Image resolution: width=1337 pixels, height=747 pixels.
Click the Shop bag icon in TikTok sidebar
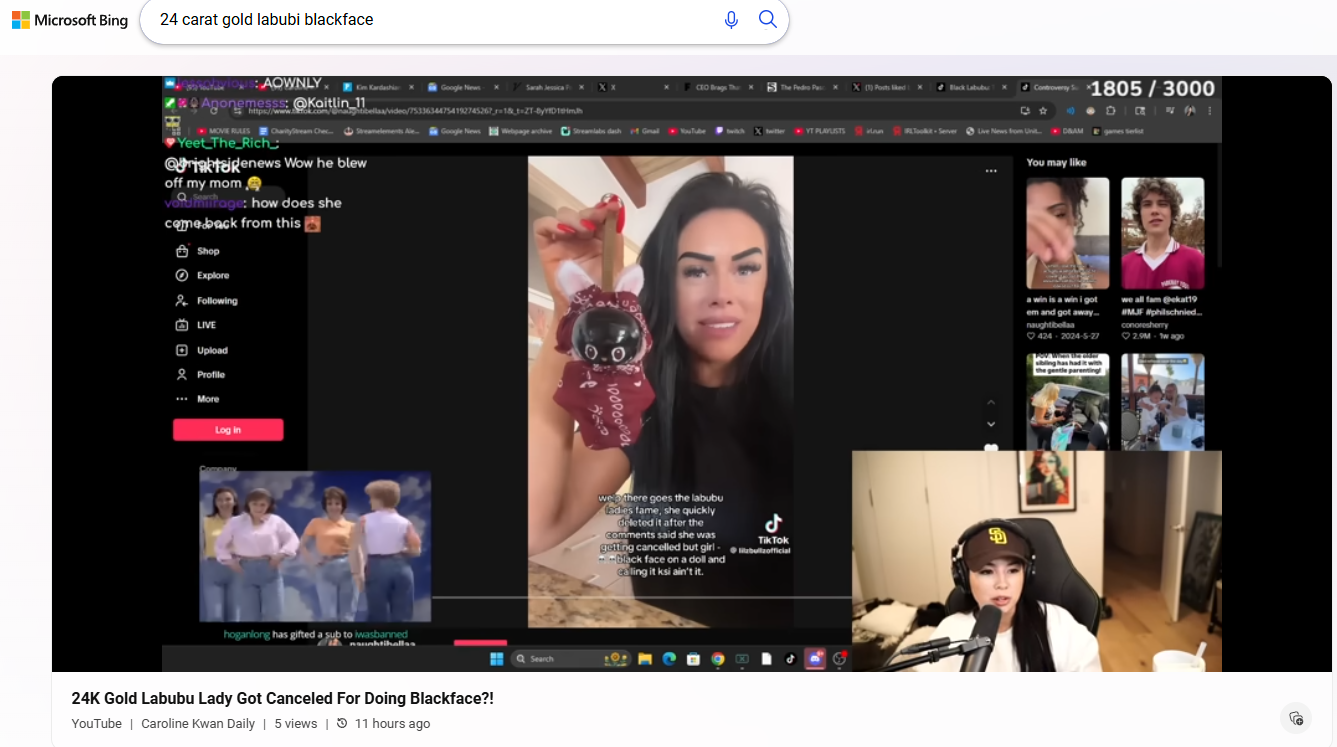tap(182, 251)
